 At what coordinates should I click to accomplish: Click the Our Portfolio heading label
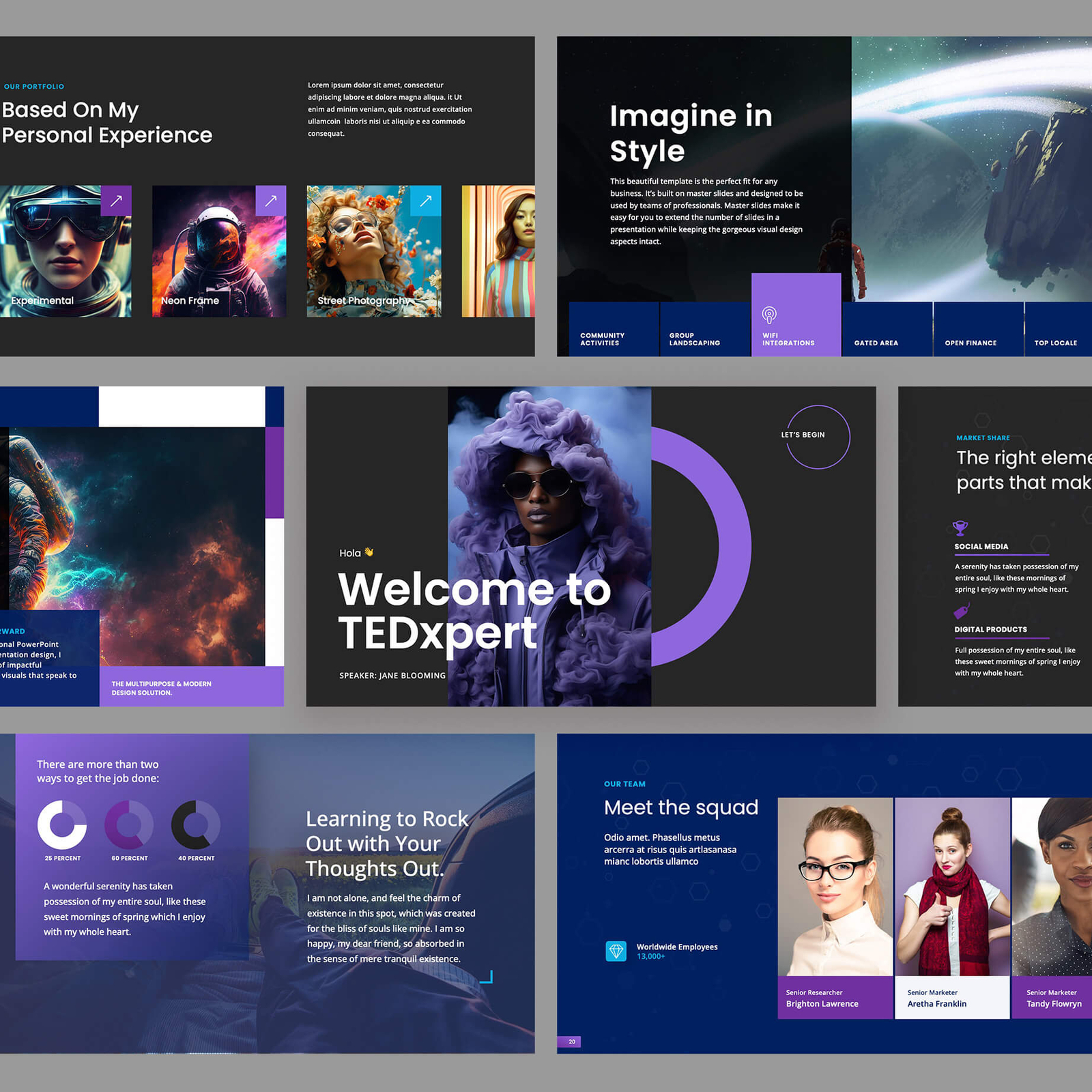click(34, 87)
